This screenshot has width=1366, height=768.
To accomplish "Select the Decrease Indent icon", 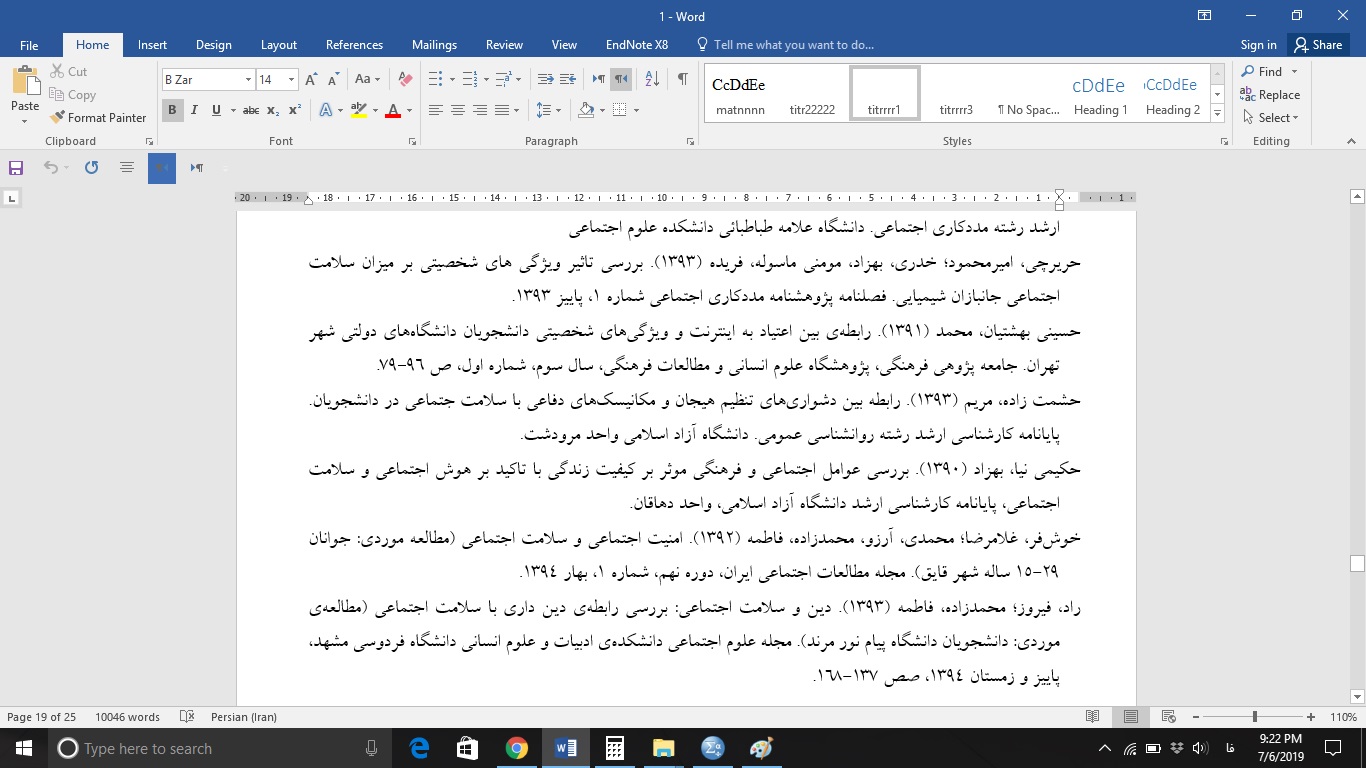I will click(x=543, y=78).
